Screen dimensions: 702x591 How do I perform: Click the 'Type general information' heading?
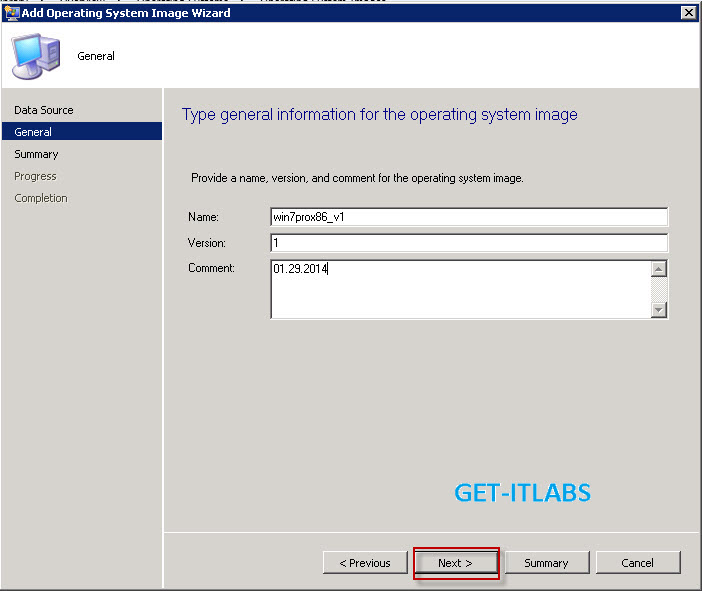pyautogui.click(x=380, y=115)
